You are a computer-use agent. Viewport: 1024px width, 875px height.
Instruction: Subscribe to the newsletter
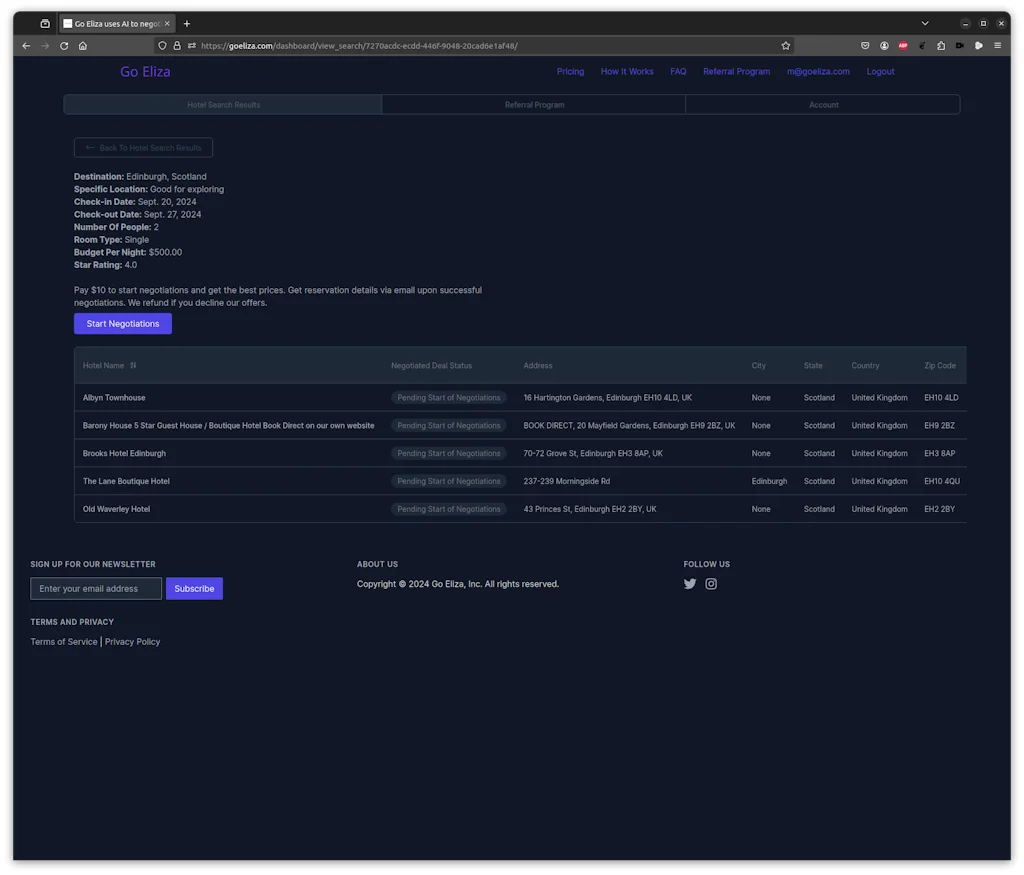(194, 589)
